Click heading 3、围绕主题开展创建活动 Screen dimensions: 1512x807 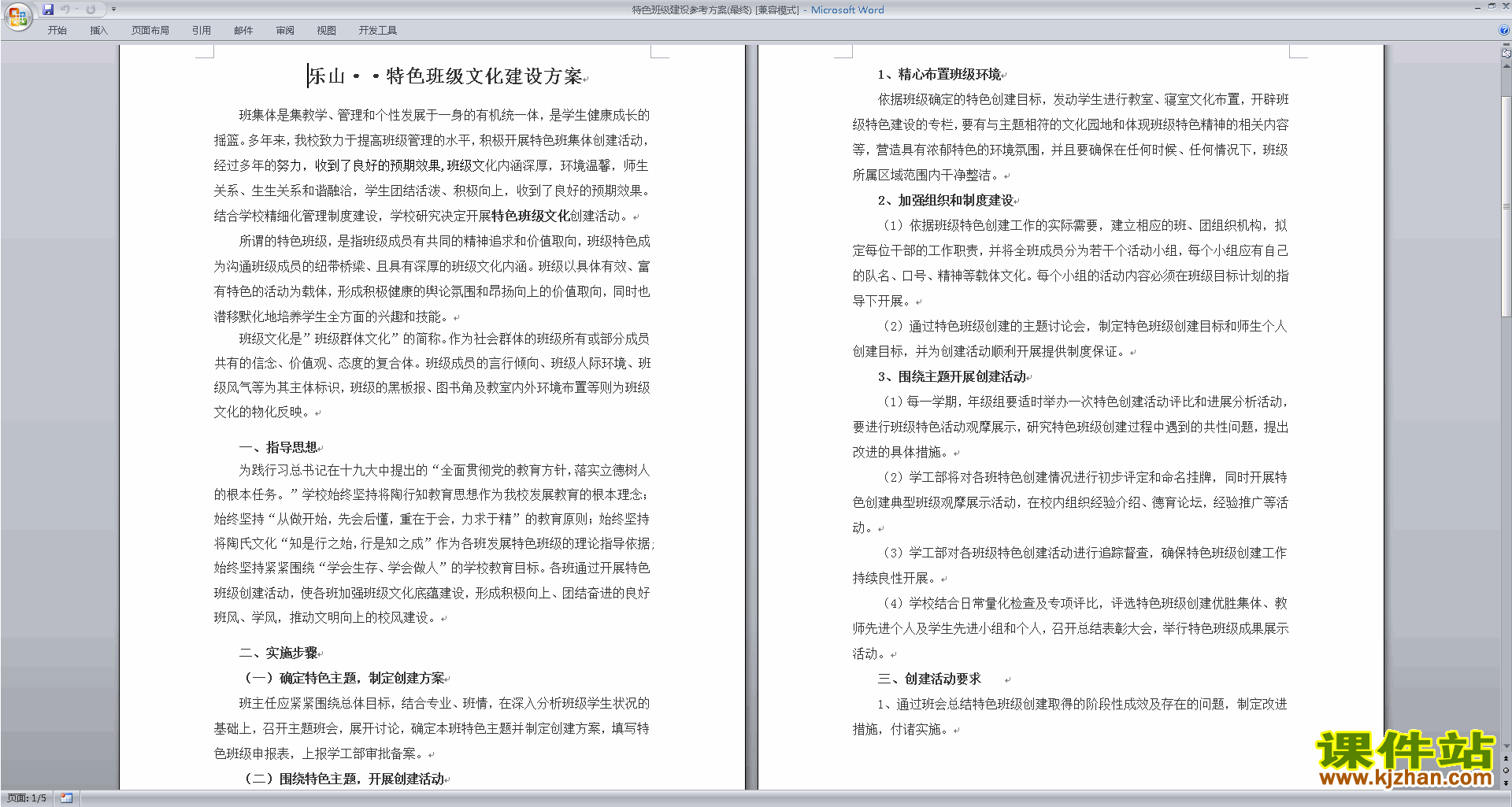[x=951, y=376]
